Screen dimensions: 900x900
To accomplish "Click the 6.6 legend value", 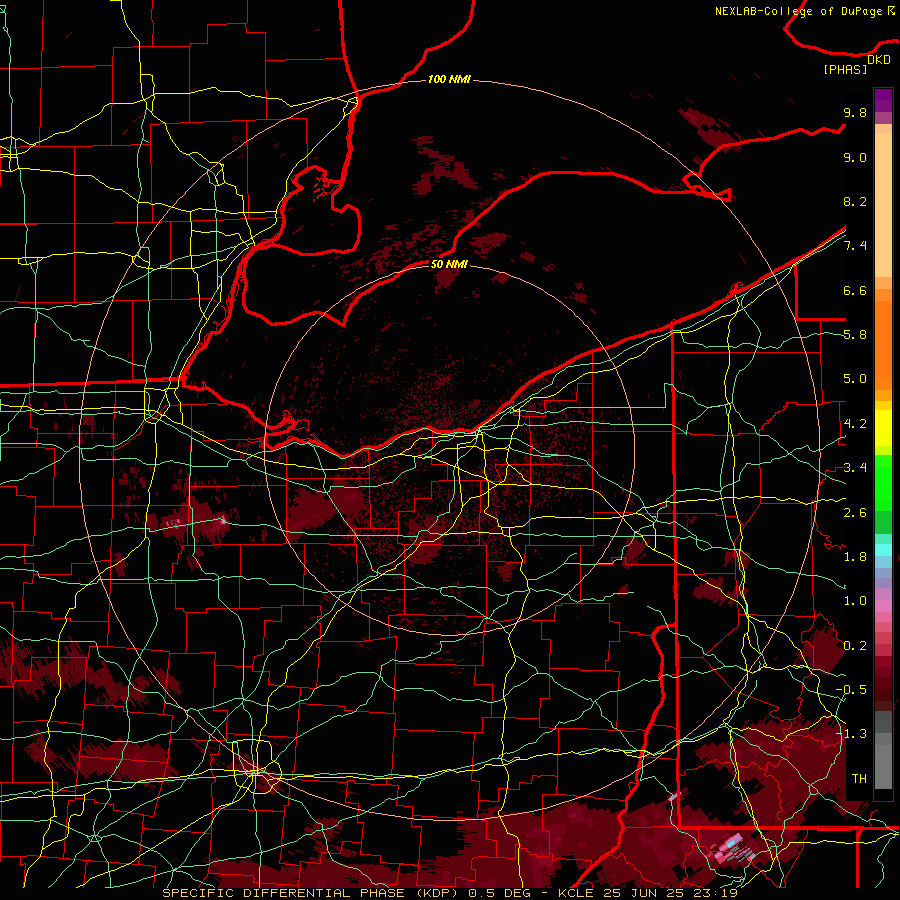I will pos(855,291).
